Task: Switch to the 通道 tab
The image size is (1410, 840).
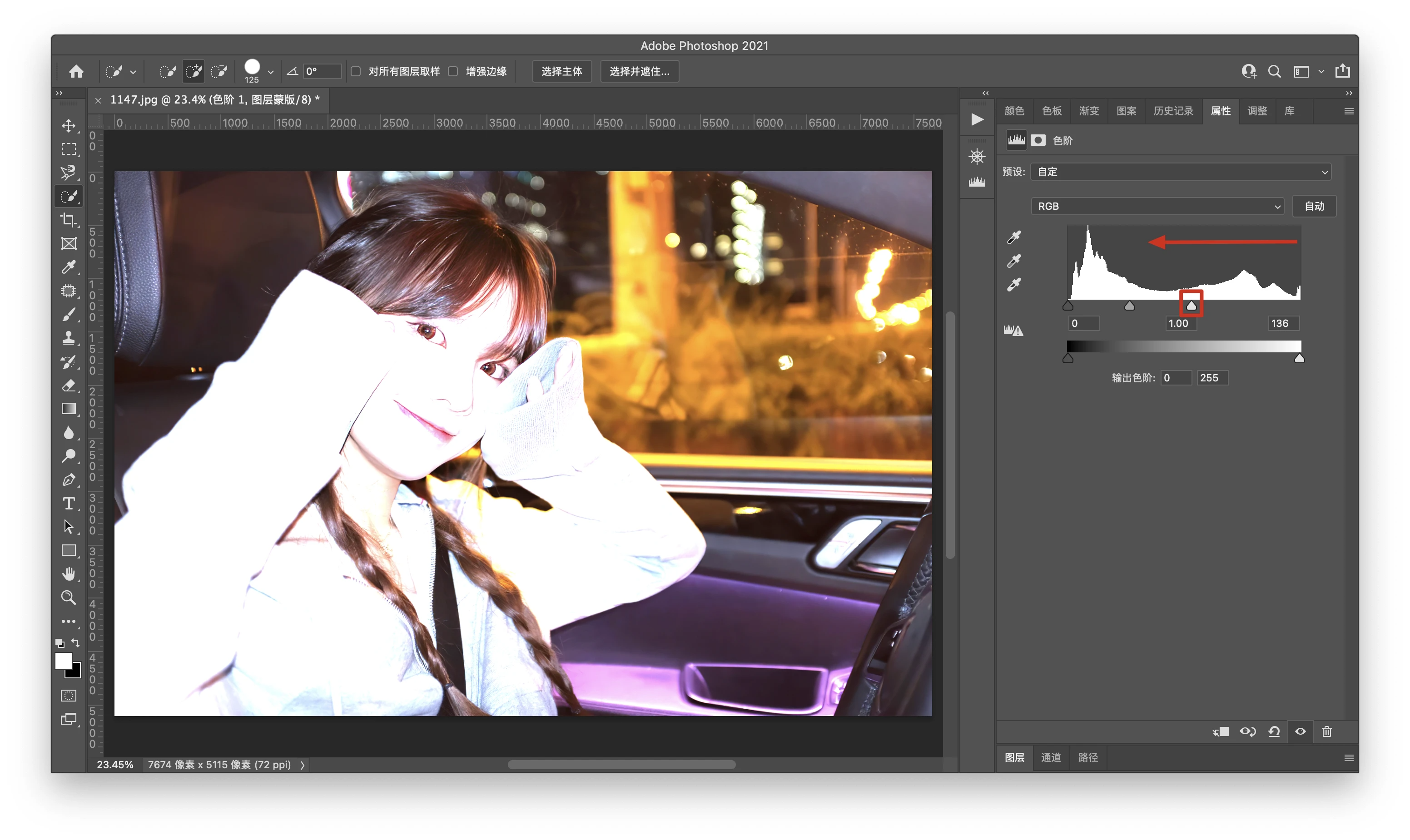Action: click(x=1050, y=757)
